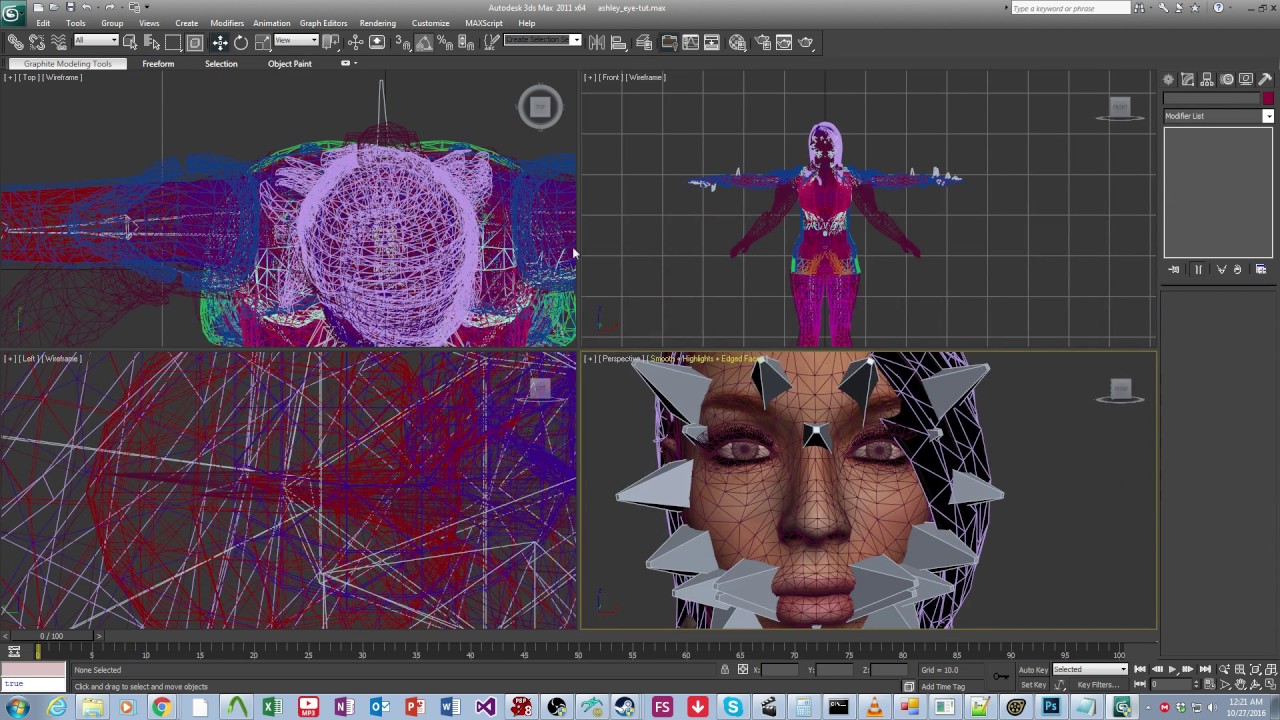Screen dimensions: 1280x720
Task: Expand the Graphite ribbon minimize dropdown
Action: (x=349, y=63)
